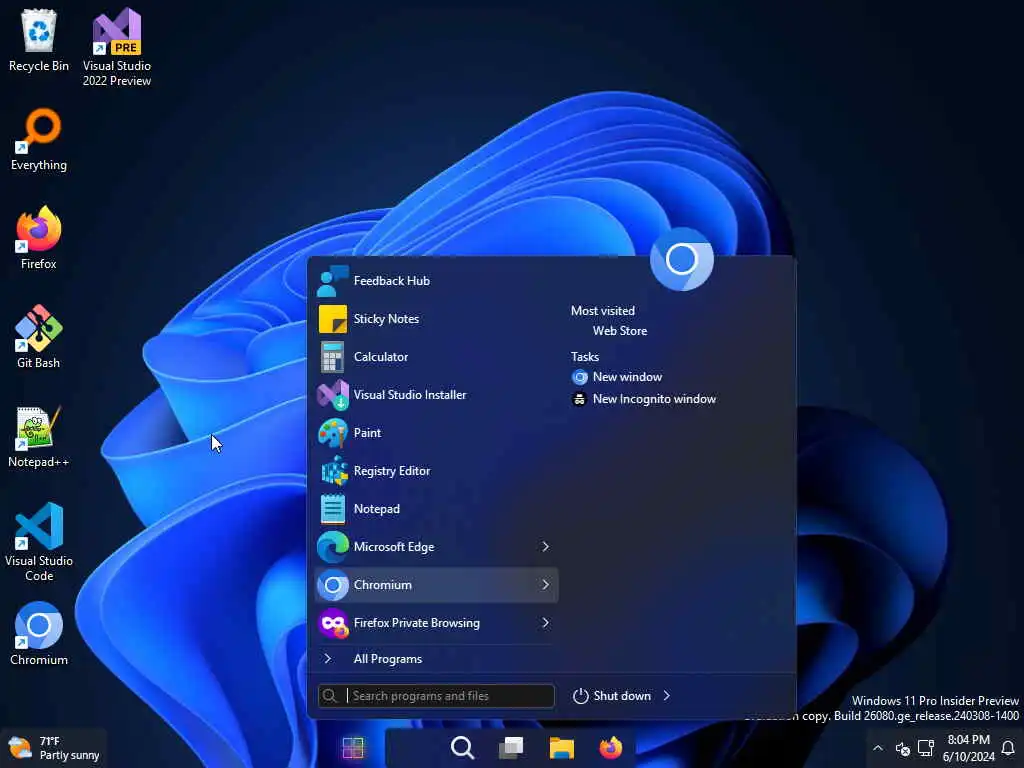This screenshot has height=768, width=1024.
Task: Open taskbar Search magnifier
Action: [x=462, y=748]
